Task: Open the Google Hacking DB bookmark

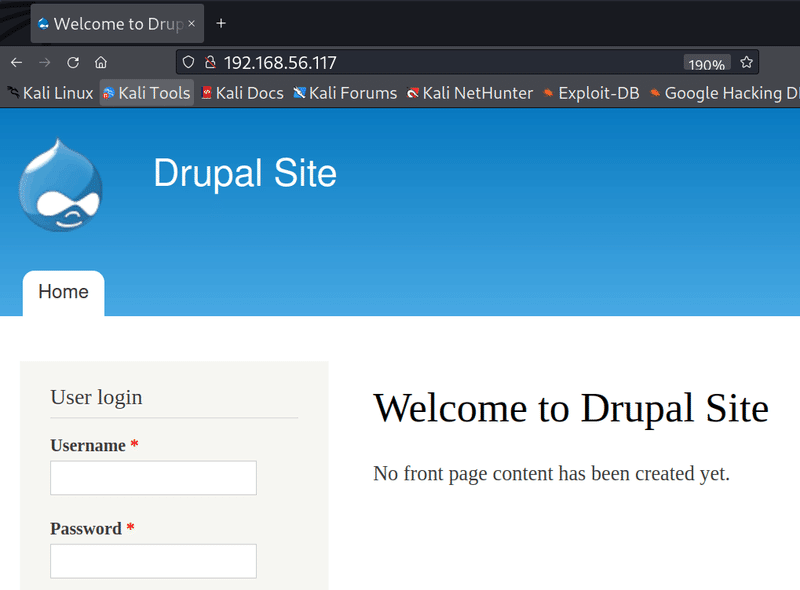Action: (724, 93)
